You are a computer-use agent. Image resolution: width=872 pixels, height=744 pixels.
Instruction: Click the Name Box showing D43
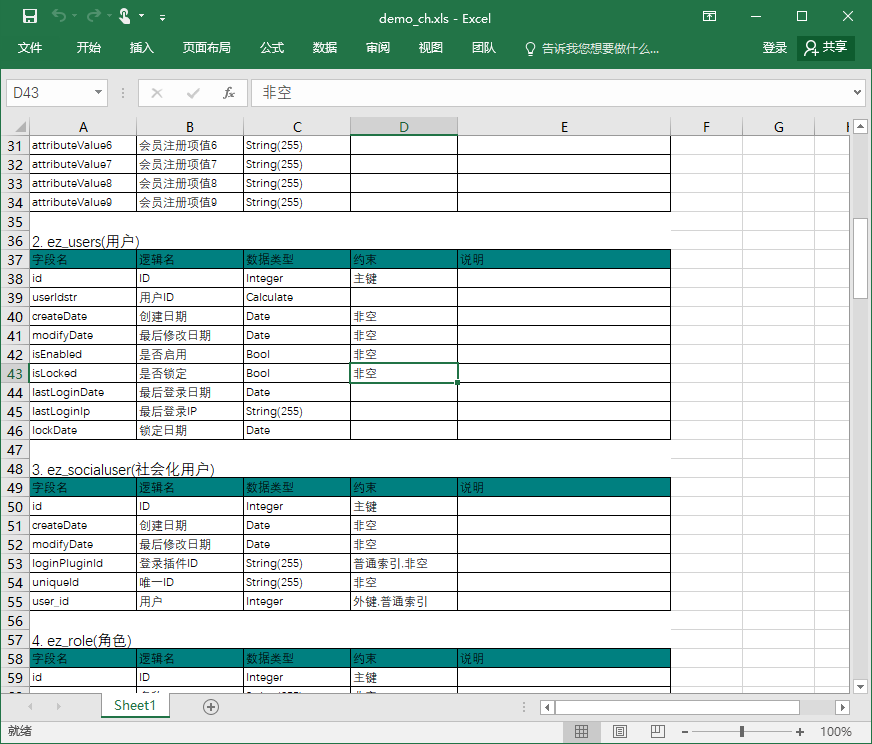(49, 93)
